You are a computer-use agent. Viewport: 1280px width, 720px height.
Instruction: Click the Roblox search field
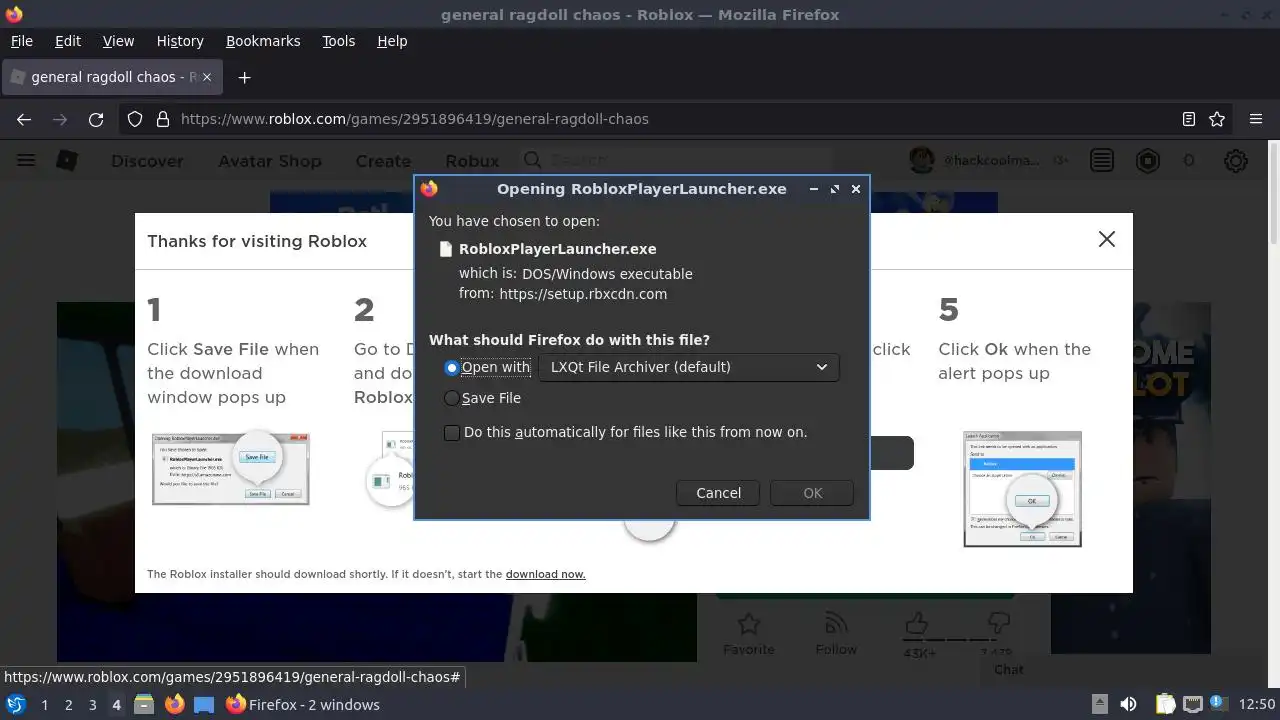tap(675, 160)
